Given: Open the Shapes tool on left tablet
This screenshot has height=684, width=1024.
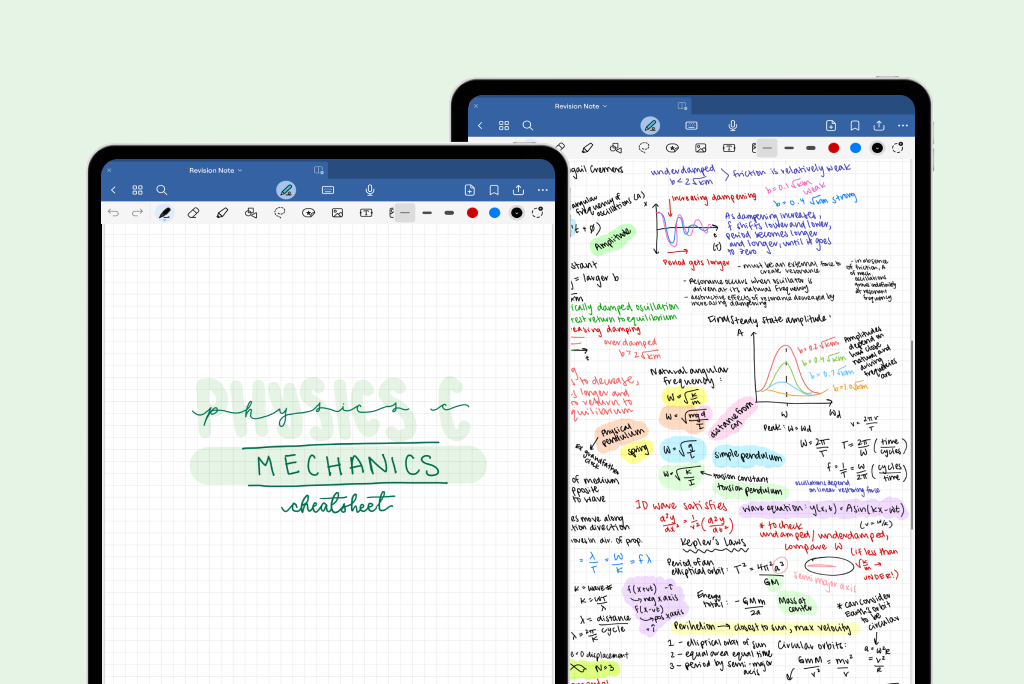Looking at the screenshot, I should [251, 213].
